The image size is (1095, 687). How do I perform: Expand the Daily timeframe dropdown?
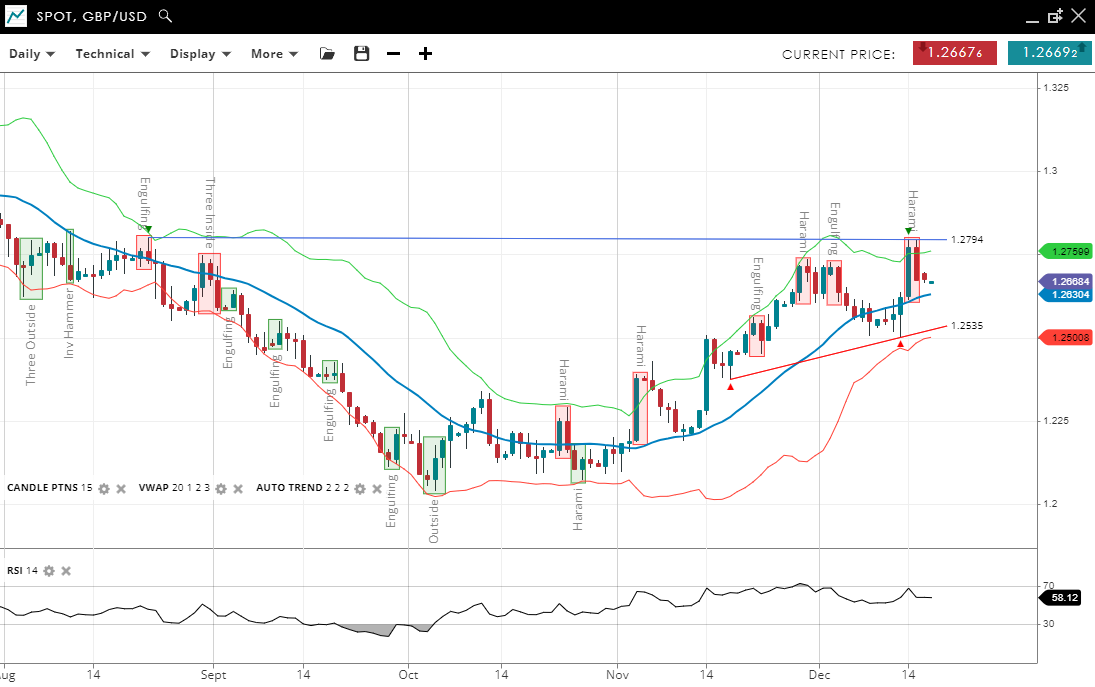tap(32, 54)
